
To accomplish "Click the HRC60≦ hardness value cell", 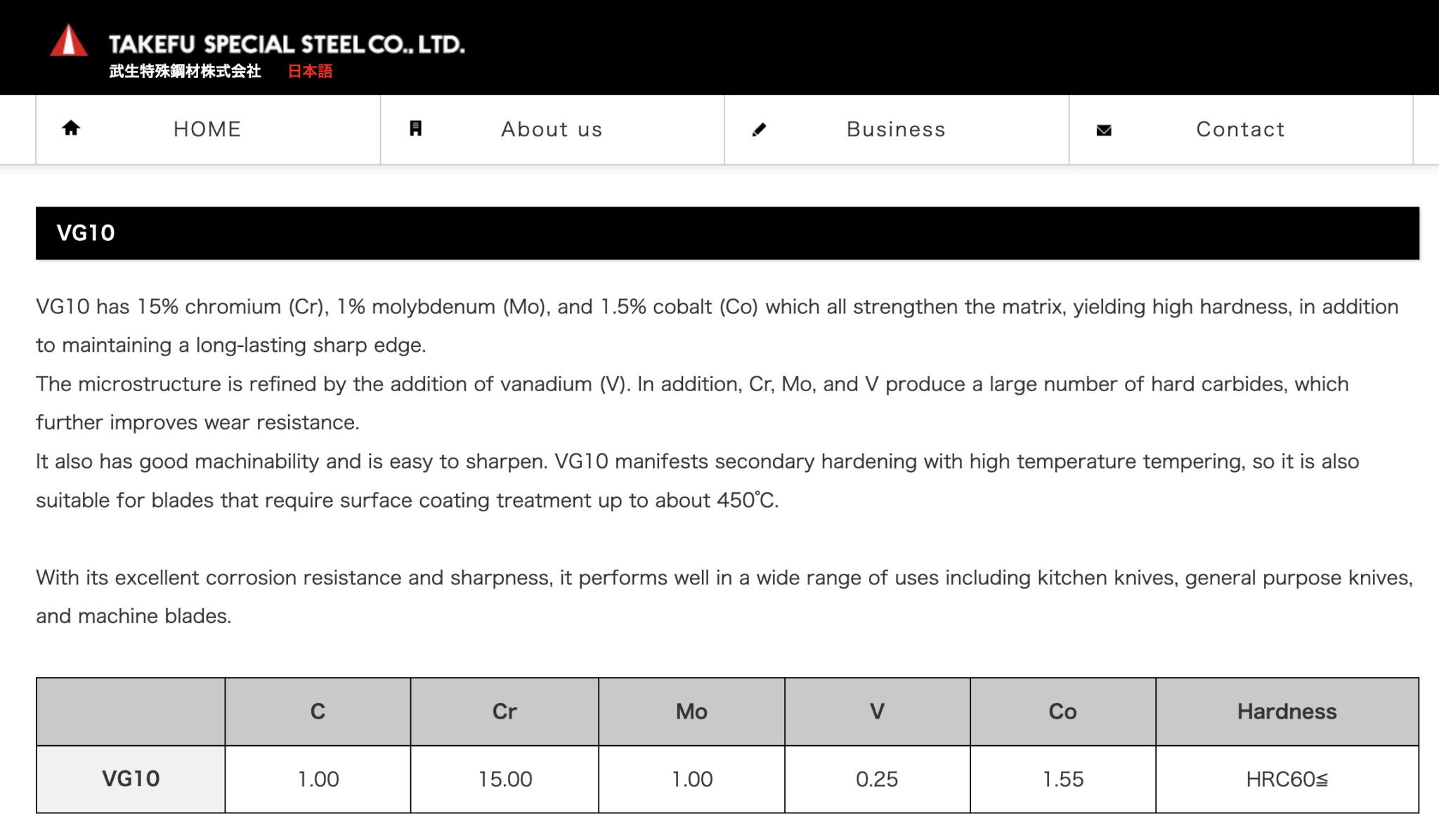I will tap(1286, 779).
